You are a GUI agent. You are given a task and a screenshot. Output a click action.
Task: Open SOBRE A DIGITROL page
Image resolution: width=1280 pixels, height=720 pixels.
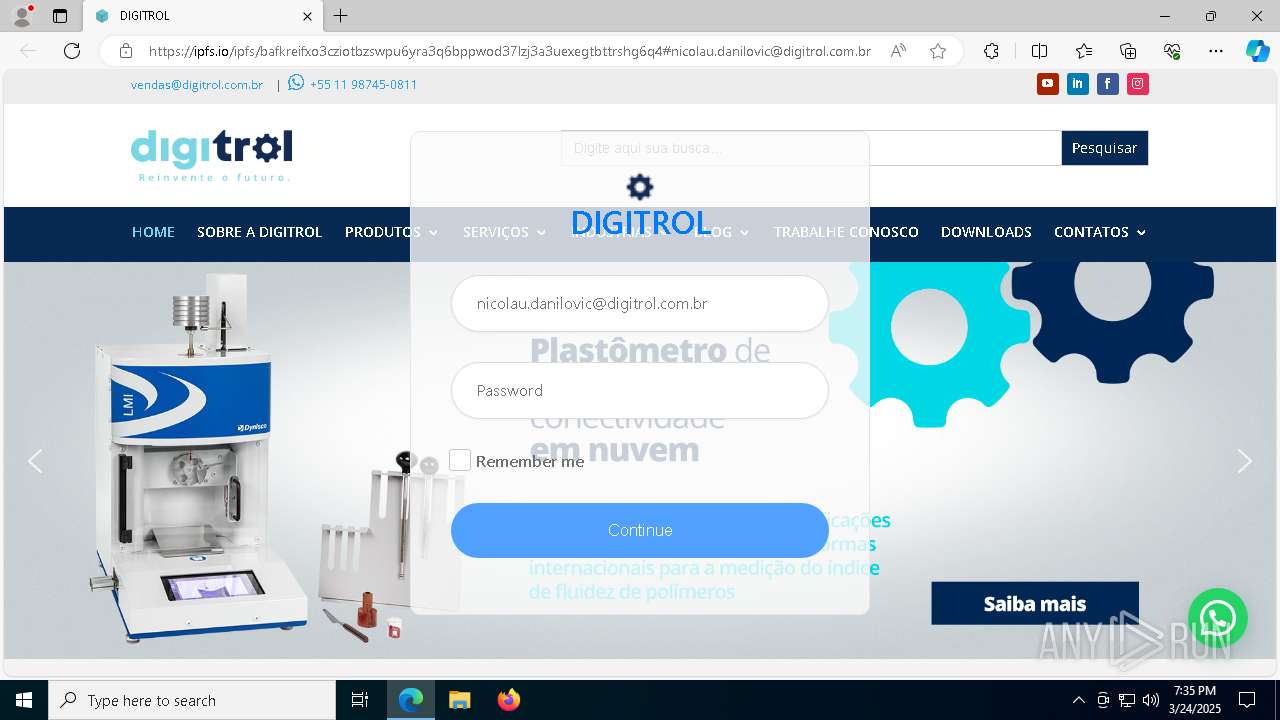click(259, 232)
